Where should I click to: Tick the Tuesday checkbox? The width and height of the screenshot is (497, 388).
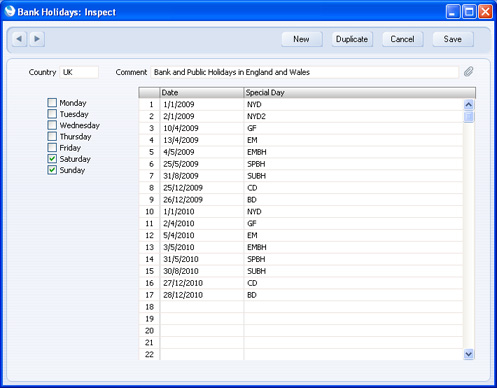(x=52, y=114)
